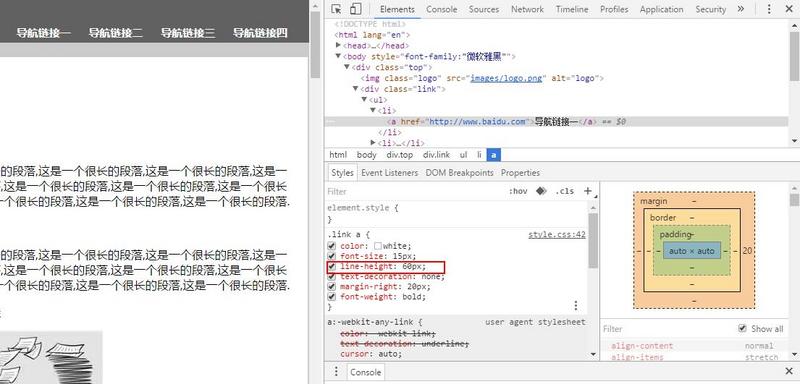Screen dimensions: 800x384
Task: Collapse the div class="link" node
Action: coord(356,89)
